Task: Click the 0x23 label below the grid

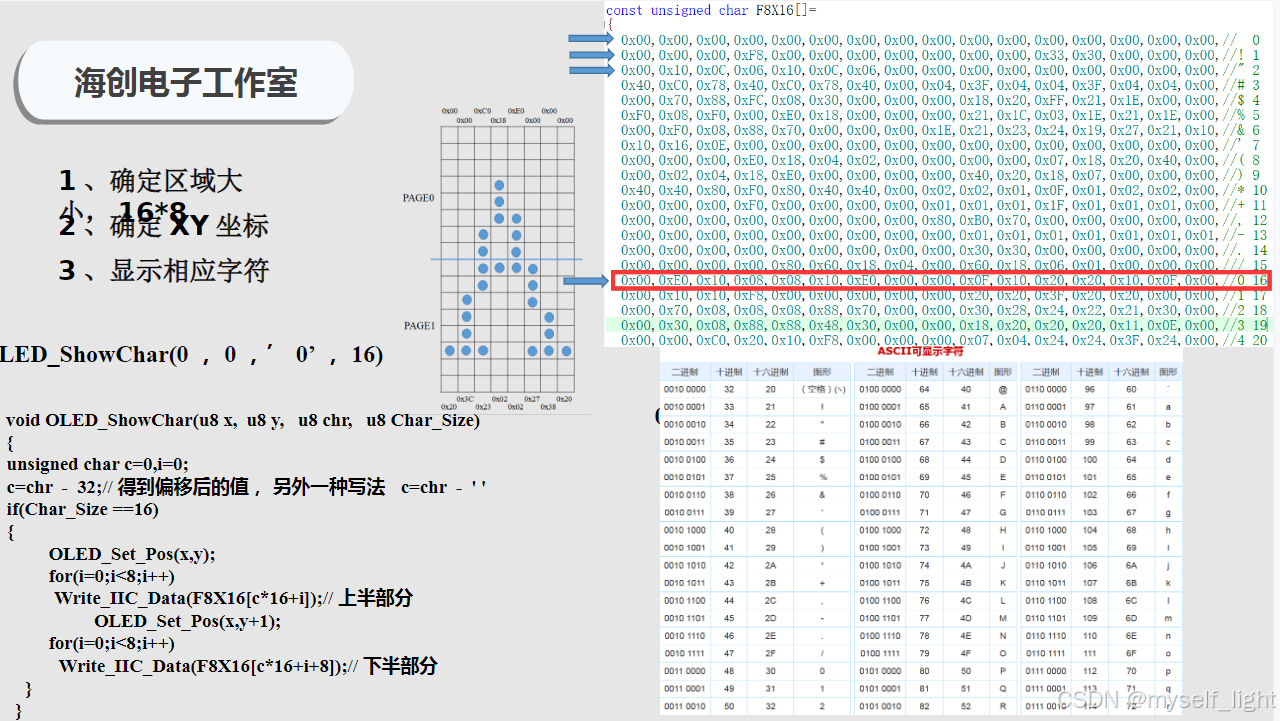Action: pyautogui.click(x=483, y=407)
